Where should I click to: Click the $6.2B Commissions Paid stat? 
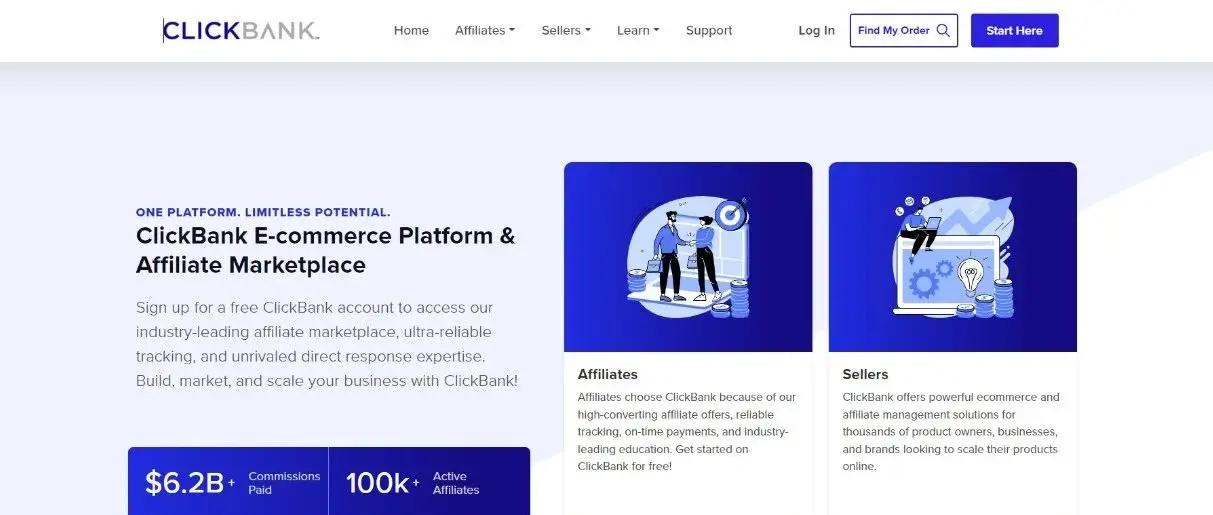230,483
